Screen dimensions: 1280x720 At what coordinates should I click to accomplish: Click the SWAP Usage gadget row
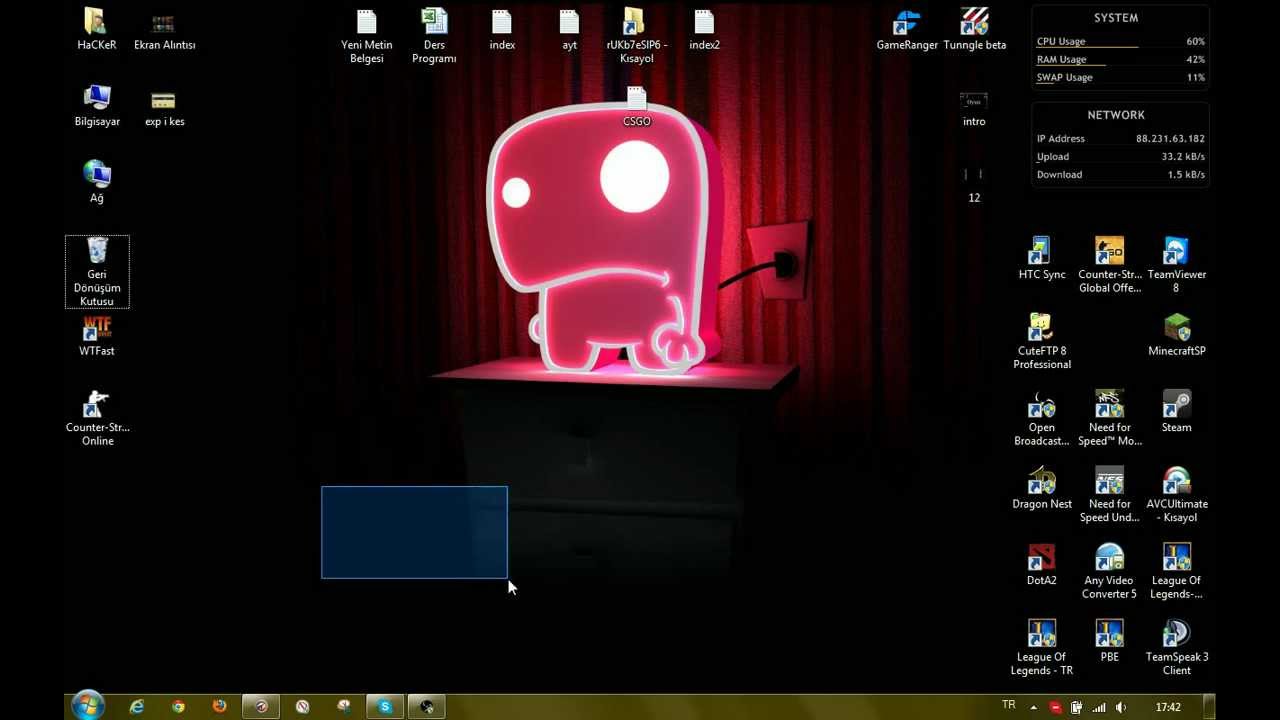(x=1120, y=77)
